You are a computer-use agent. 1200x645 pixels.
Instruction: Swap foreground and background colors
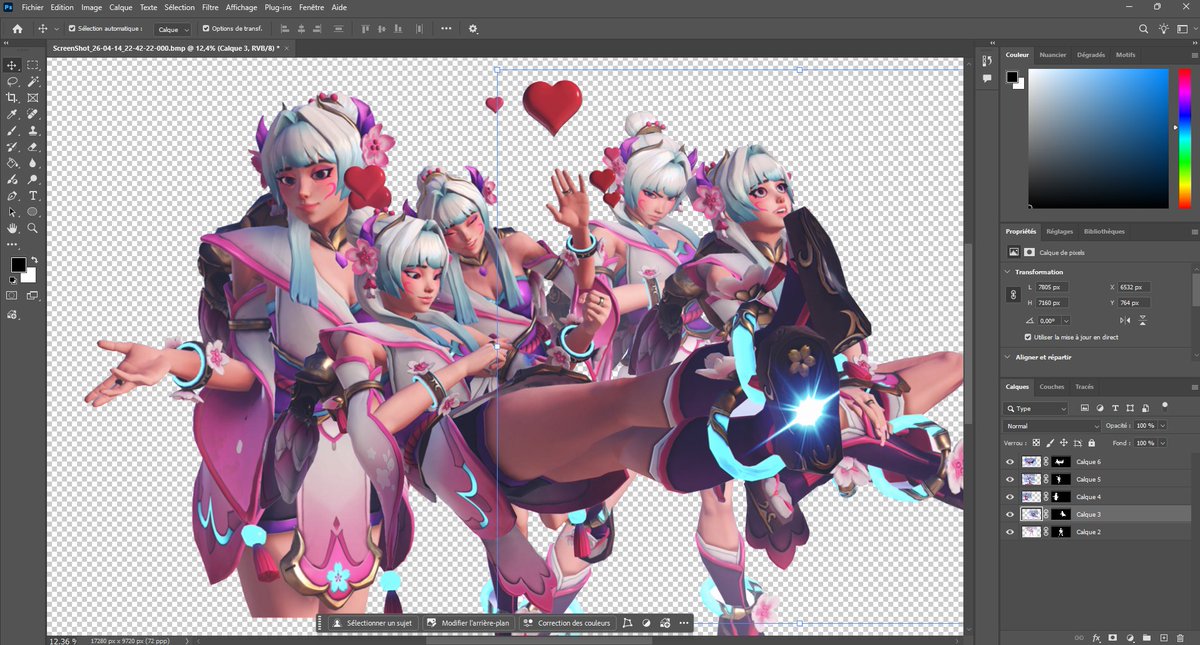point(33,260)
